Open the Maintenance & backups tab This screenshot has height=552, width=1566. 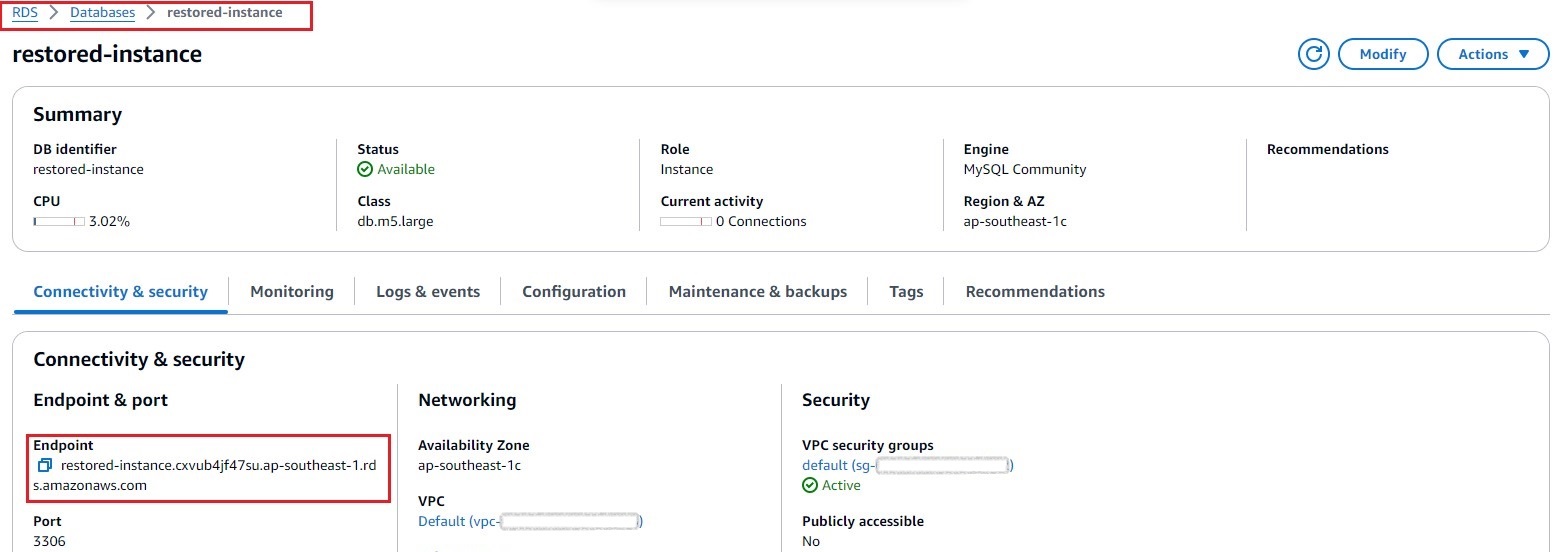pyautogui.click(x=758, y=292)
